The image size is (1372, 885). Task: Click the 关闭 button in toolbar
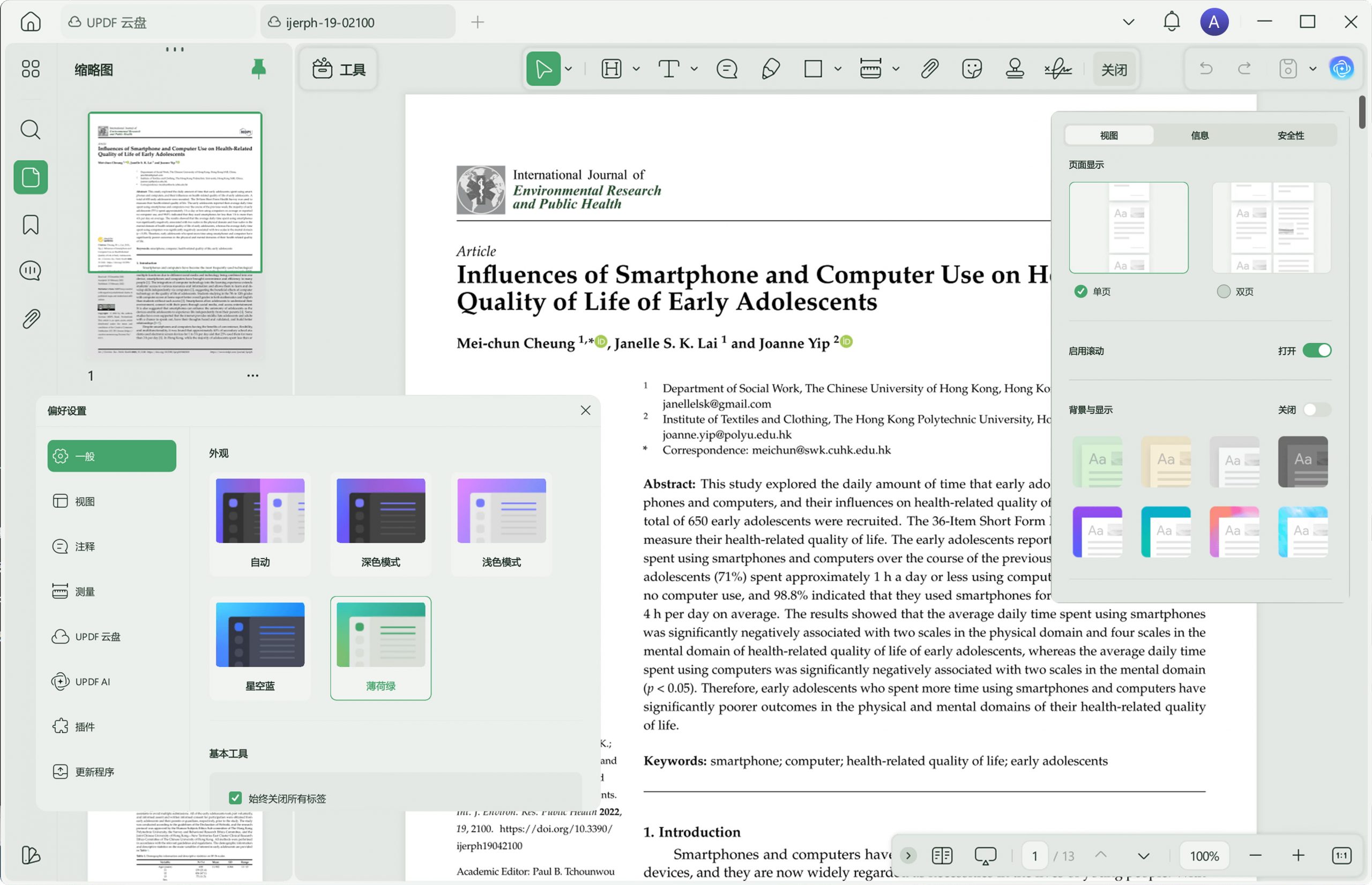1114,70
